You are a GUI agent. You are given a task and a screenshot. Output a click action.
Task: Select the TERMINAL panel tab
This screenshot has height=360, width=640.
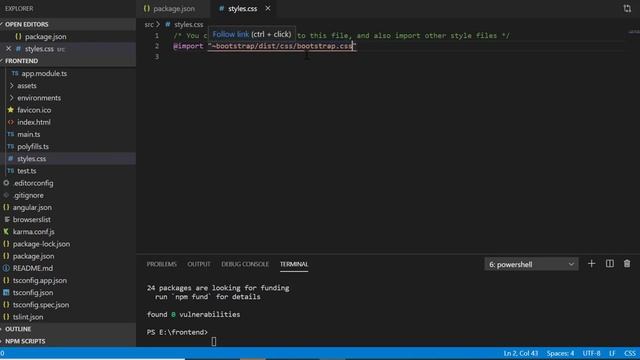click(294, 264)
